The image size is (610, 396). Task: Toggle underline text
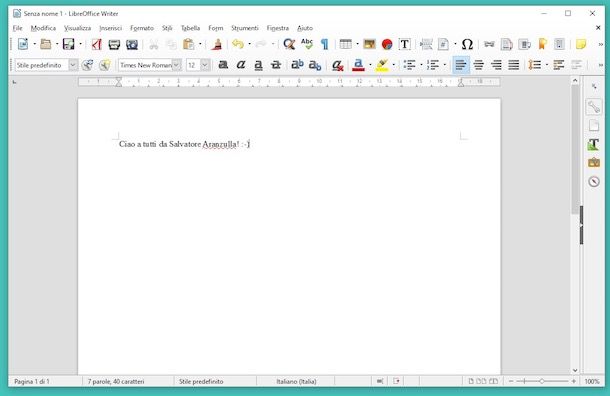click(258, 65)
